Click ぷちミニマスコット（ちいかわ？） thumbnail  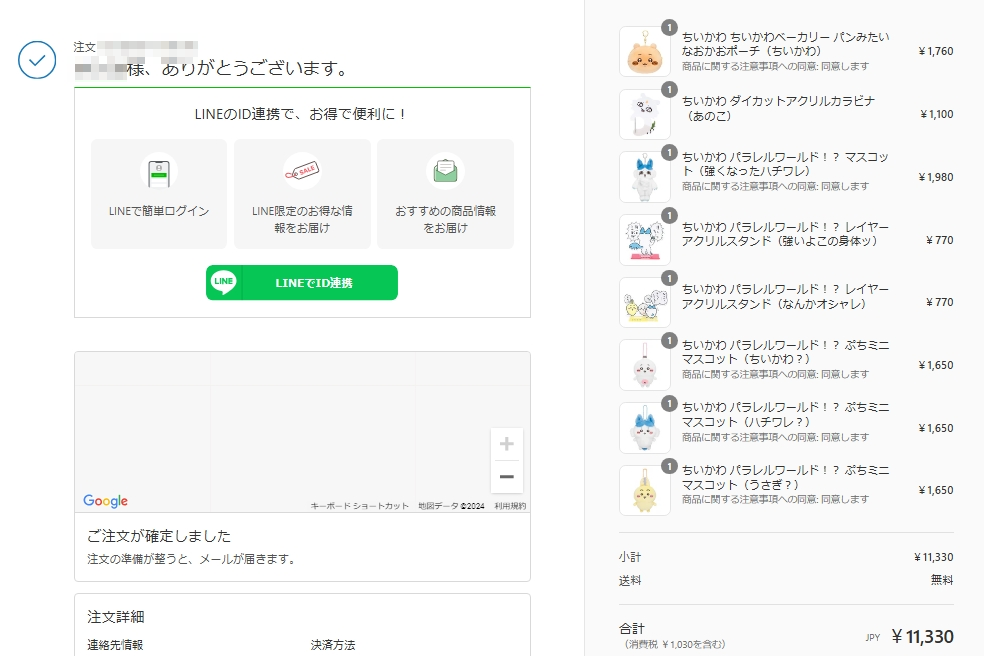[644, 365]
